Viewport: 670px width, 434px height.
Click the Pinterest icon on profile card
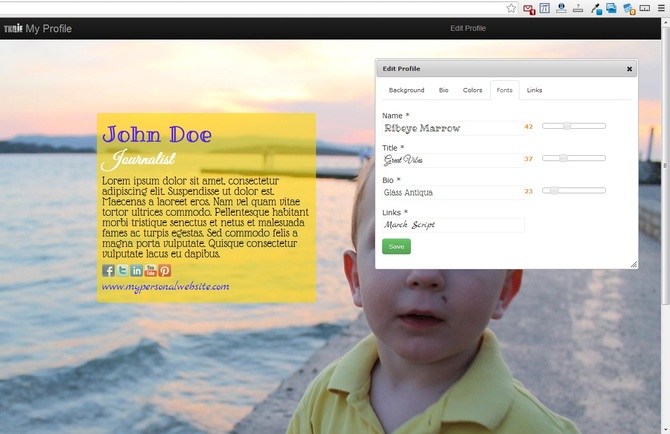[165, 270]
